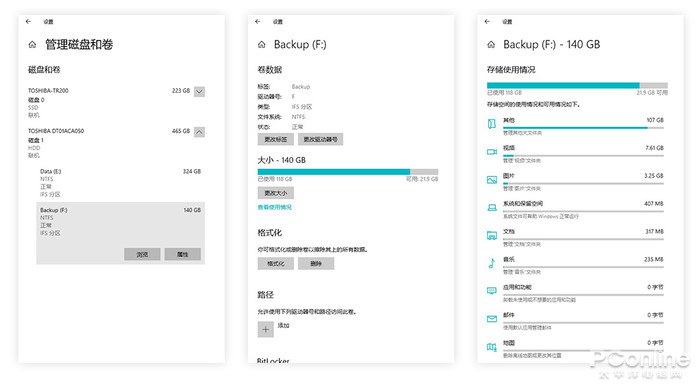Click the plus icon to 添加 a path
The image size is (700, 387).
tap(266, 329)
